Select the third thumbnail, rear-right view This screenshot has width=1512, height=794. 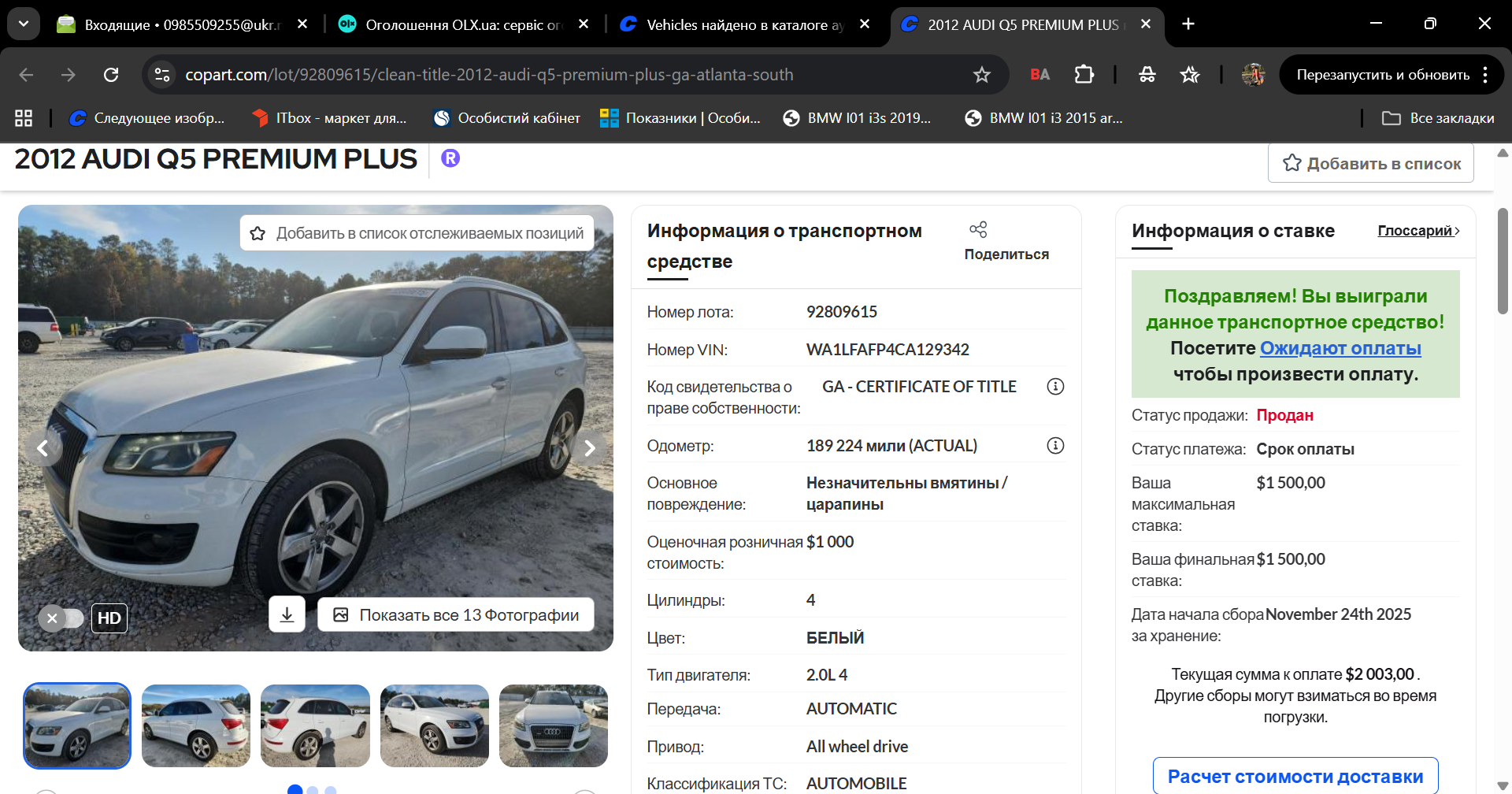(315, 725)
